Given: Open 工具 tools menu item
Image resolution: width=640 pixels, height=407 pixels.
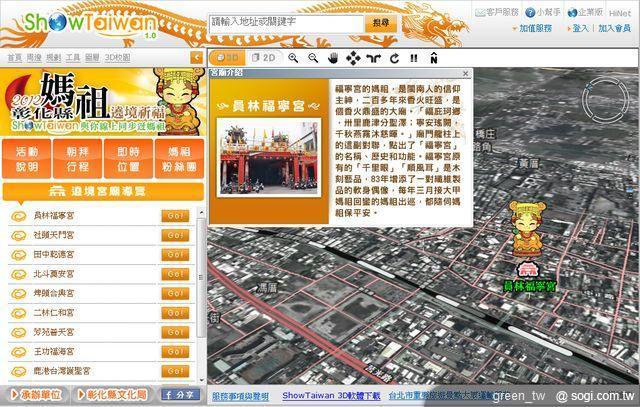Looking at the screenshot, I should (x=73, y=58).
